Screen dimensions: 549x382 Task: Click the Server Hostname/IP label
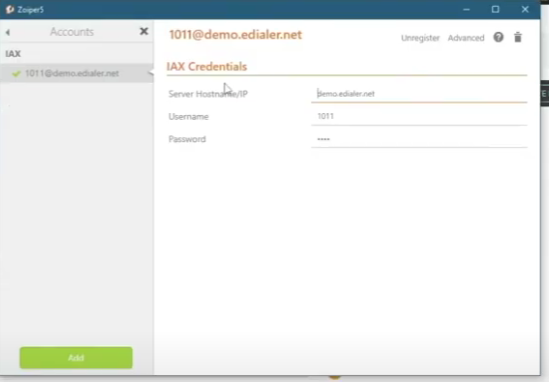pyautogui.click(x=208, y=94)
